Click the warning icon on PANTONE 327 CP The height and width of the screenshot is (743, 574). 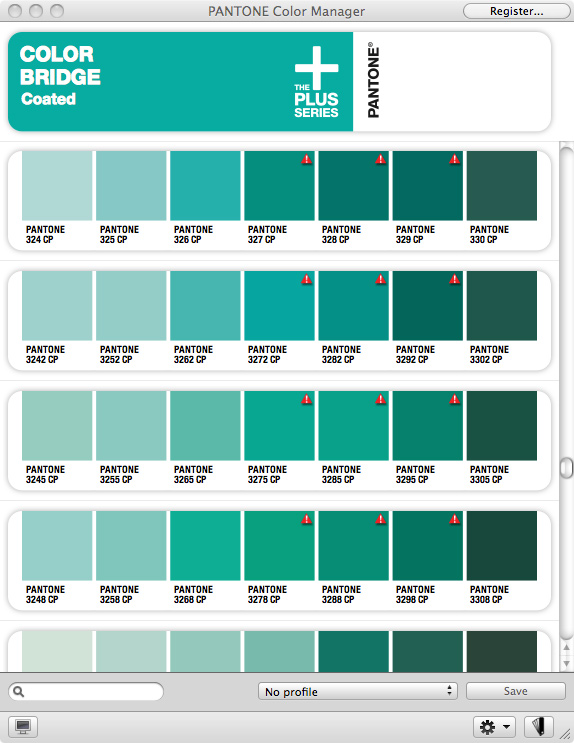coord(307,159)
